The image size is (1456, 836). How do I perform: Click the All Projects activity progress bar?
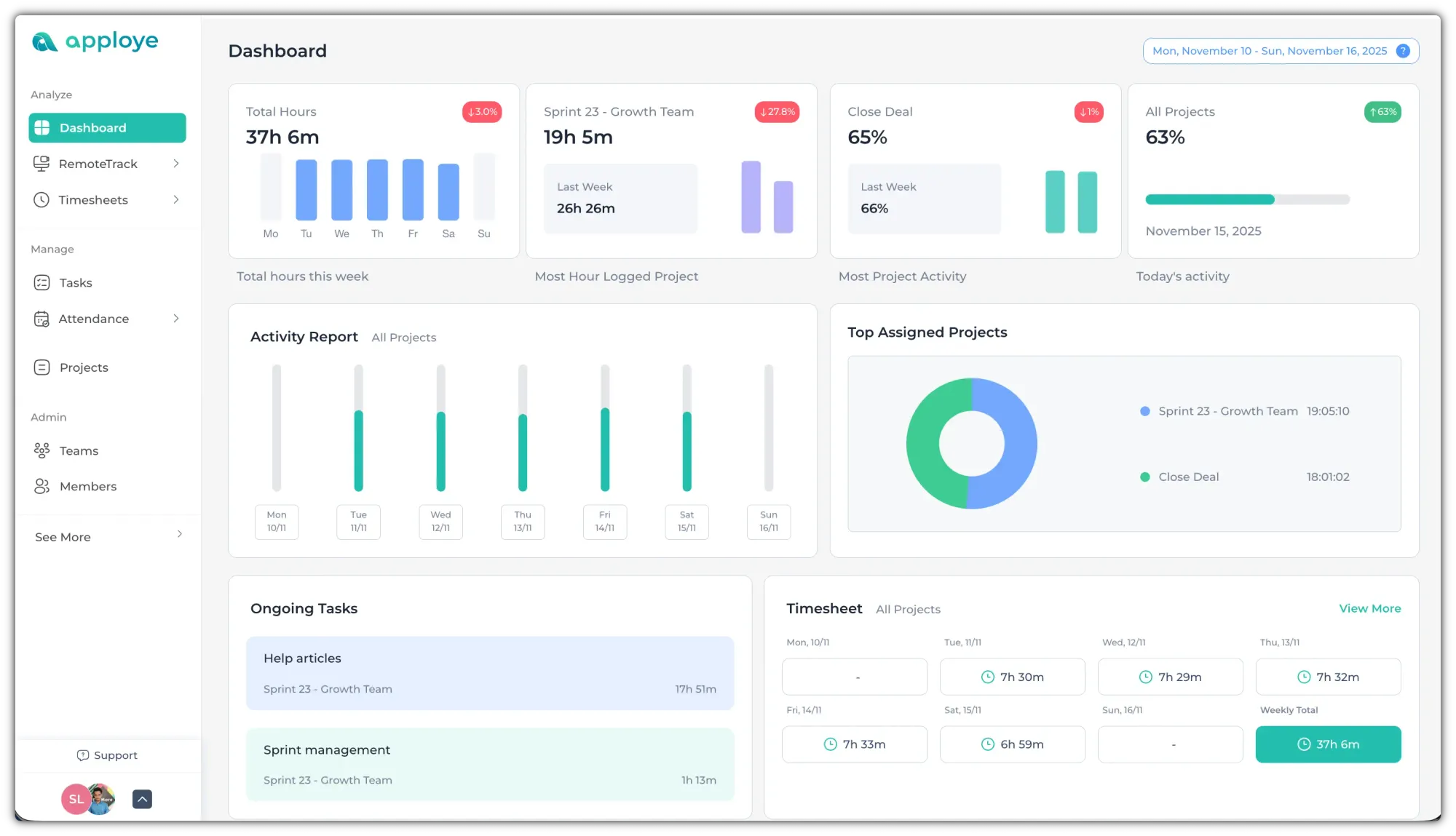click(x=1247, y=199)
